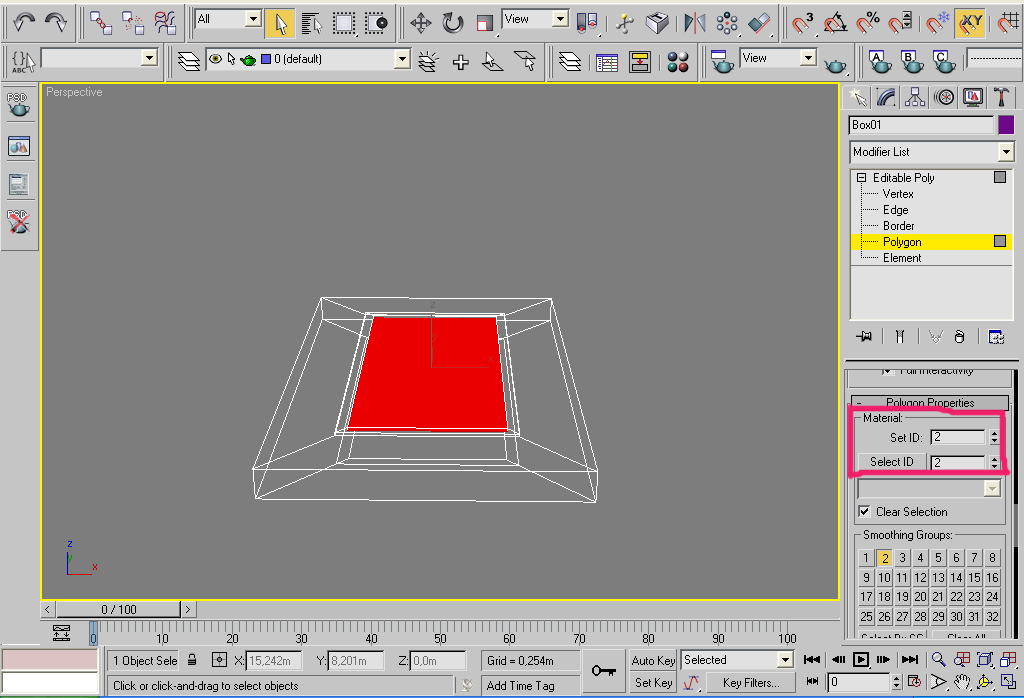
Task: Toggle Percent Snap icon
Action: (x=867, y=24)
